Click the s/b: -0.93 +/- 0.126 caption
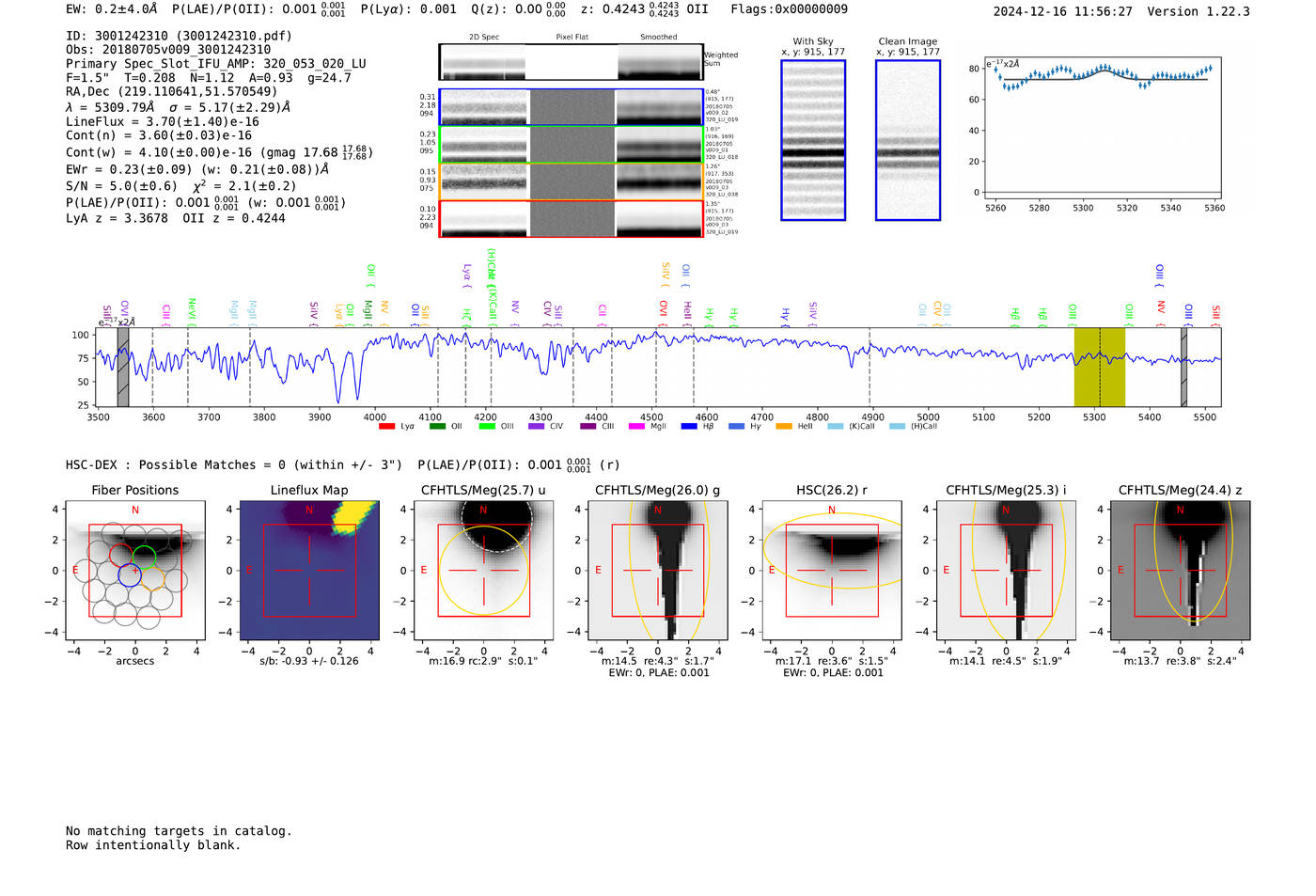This screenshot has height=896, width=1316. [309, 661]
